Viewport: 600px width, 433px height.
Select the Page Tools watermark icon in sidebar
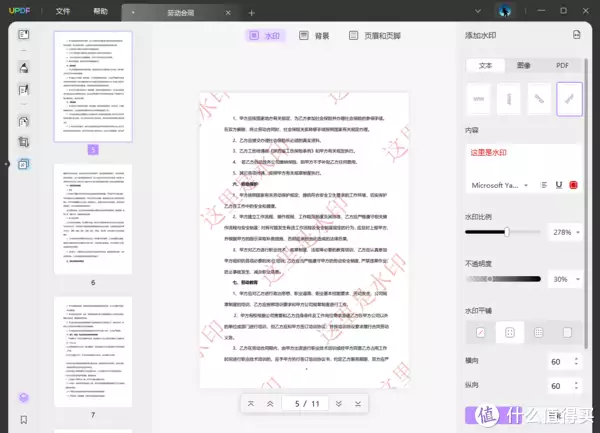click(24, 164)
